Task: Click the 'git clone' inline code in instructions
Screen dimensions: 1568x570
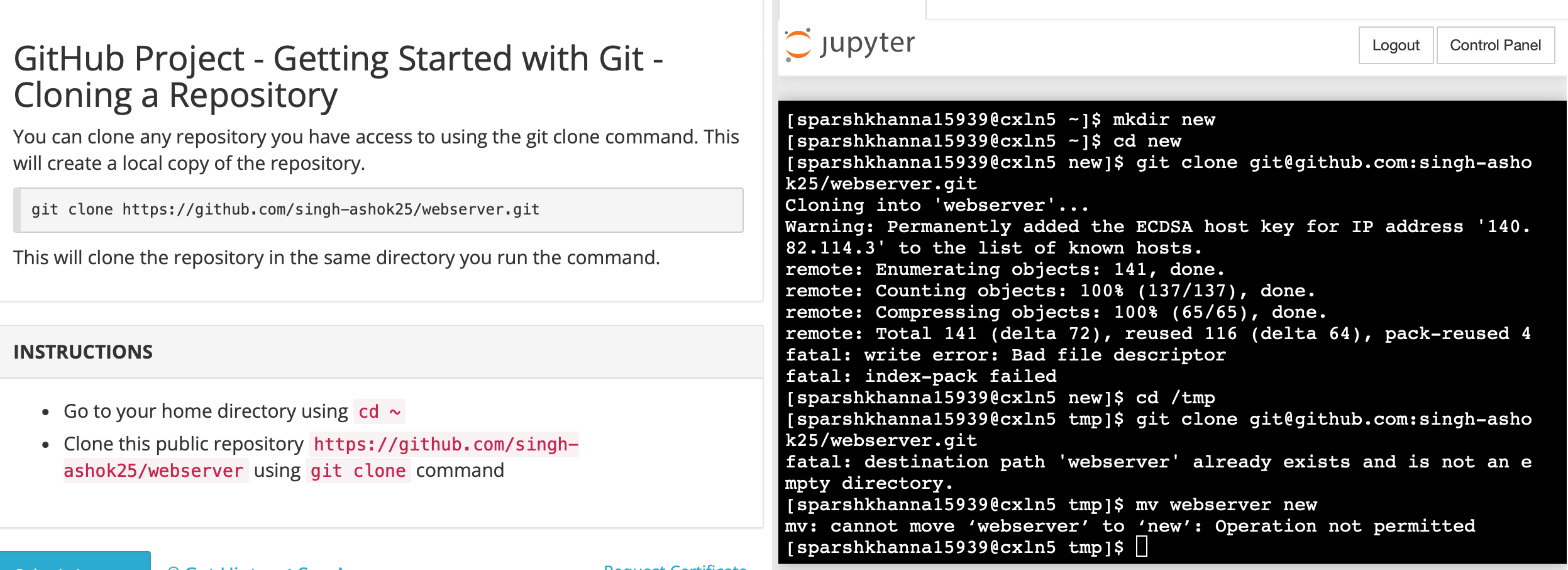Action: tap(358, 471)
